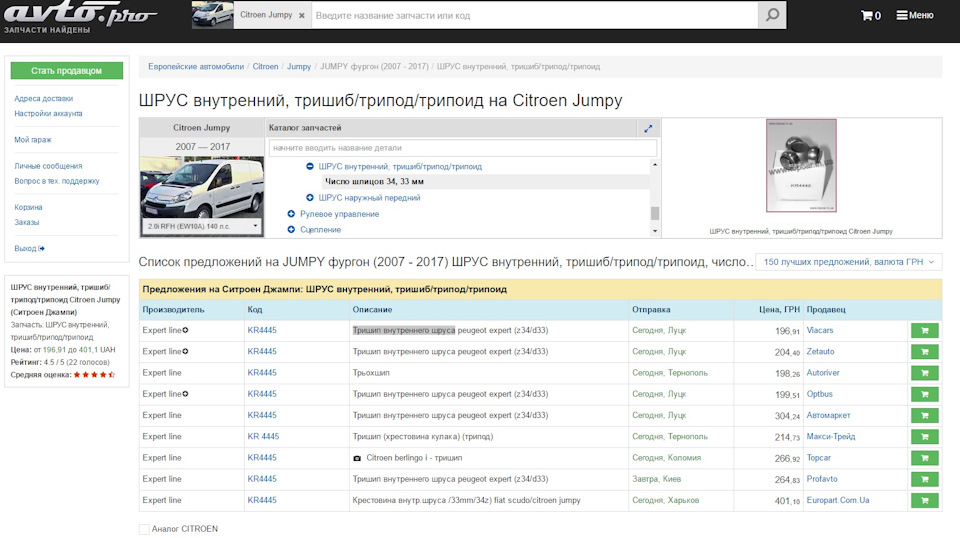Go to Jumpy breadcrumb

tap(299, 67)
